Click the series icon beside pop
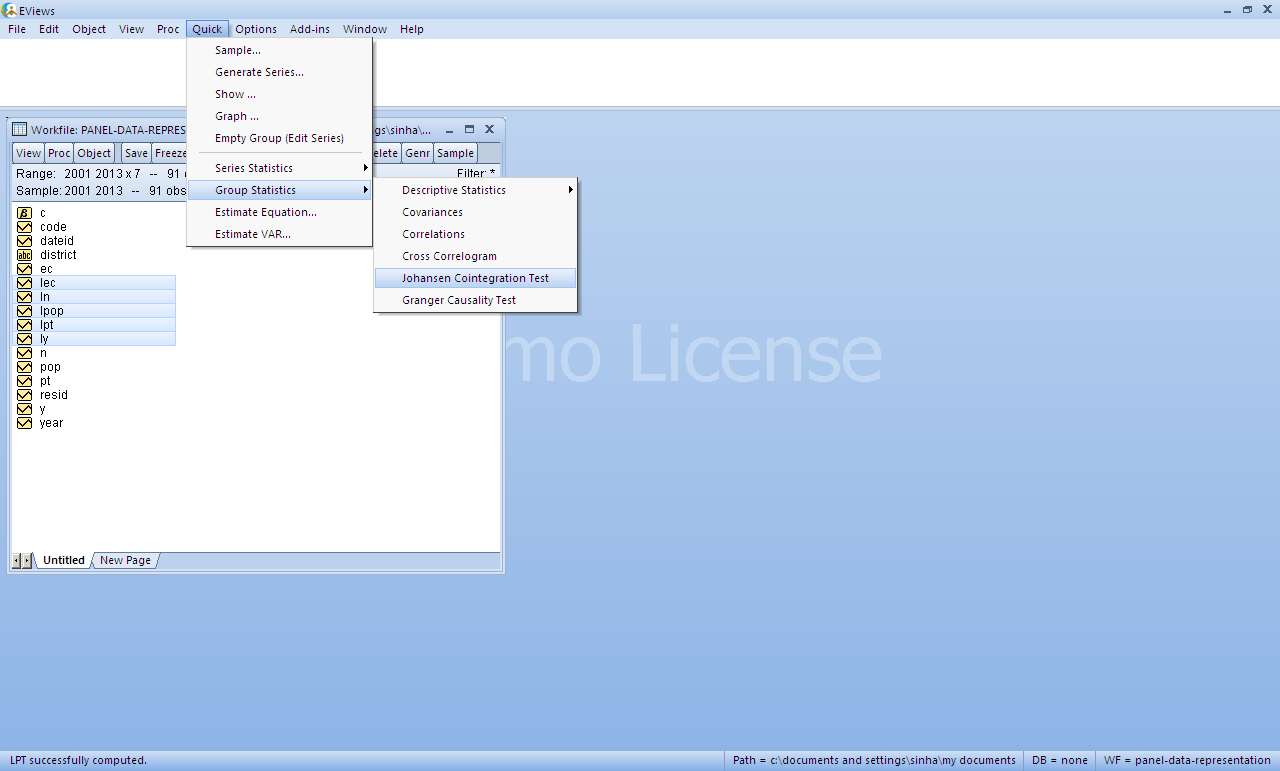 coord(25,367)
